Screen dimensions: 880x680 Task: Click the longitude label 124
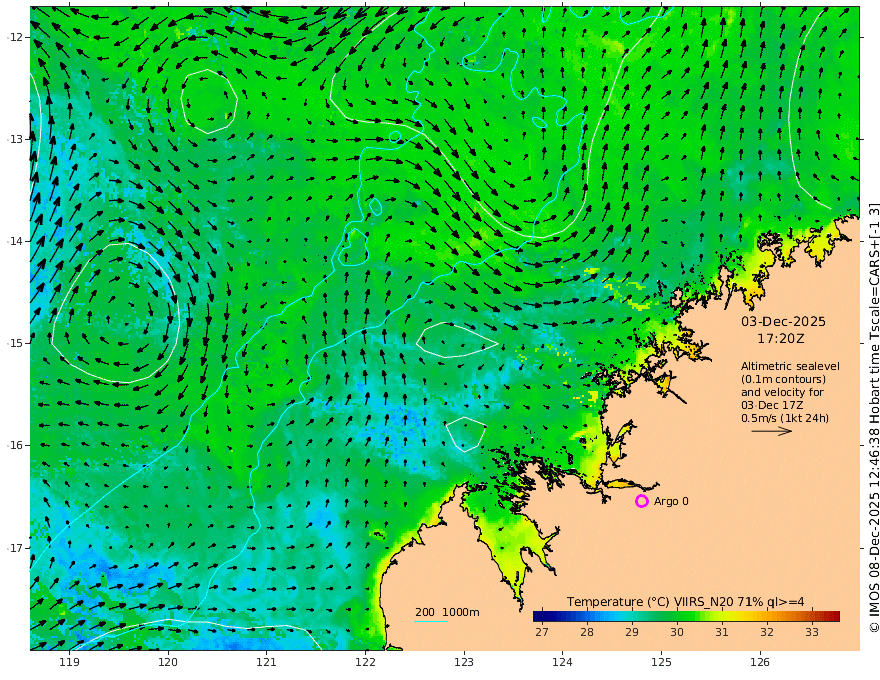[x=563, y=662]
